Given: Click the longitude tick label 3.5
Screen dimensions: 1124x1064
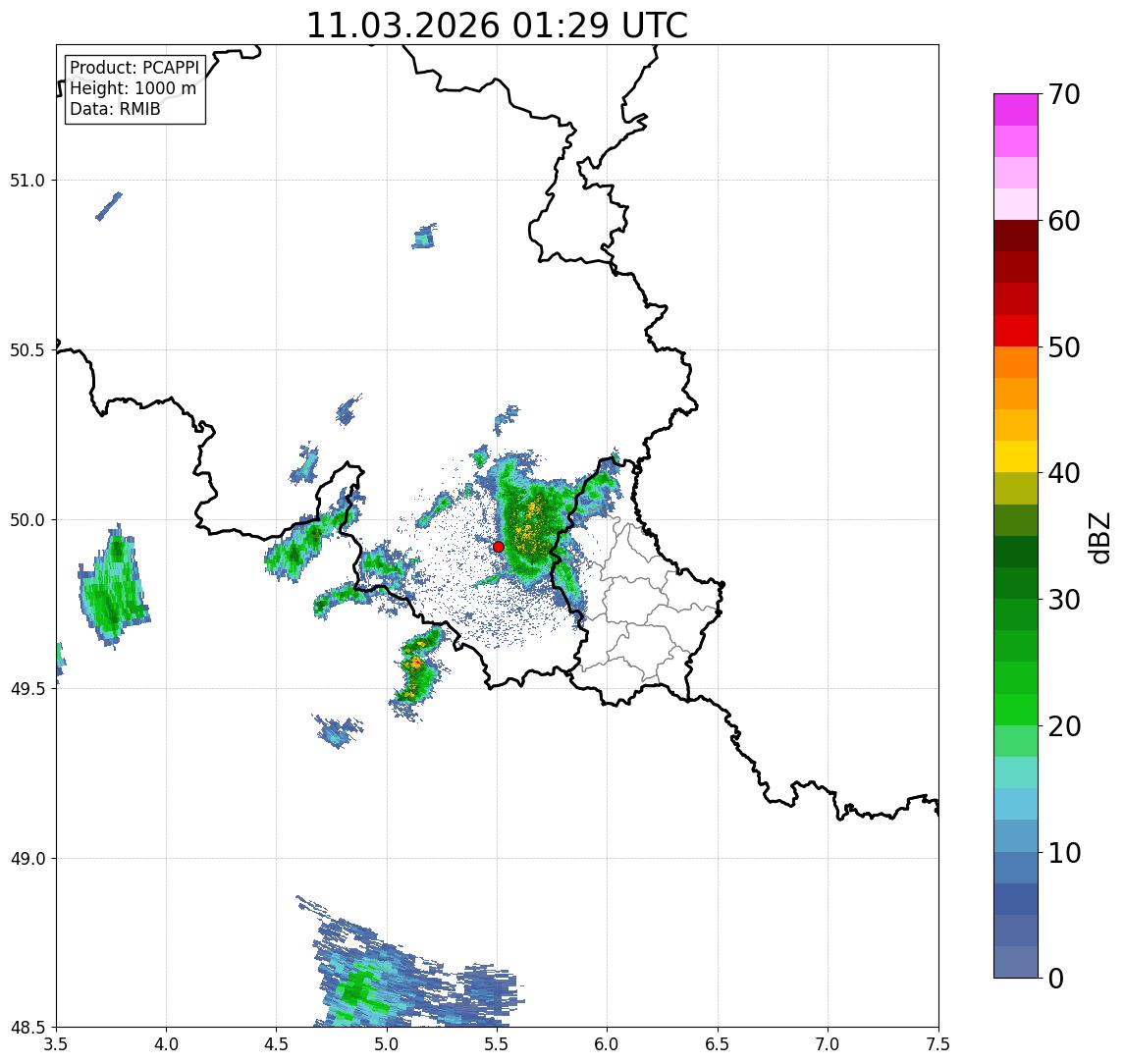Looking at the screenshot, I should click(x=56, y=1044).
